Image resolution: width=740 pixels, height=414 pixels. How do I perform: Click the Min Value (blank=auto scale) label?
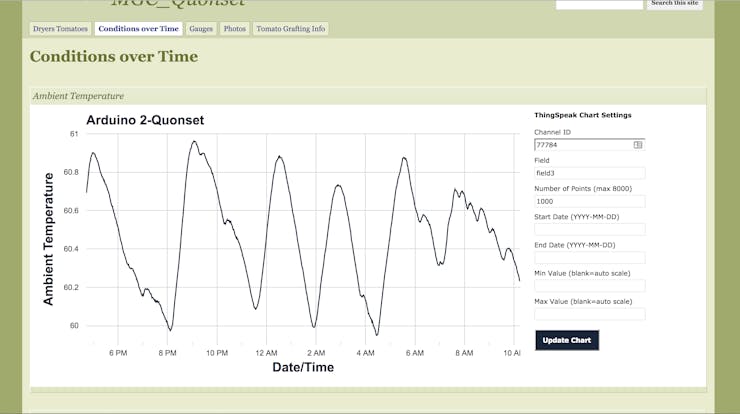point(582,273)
